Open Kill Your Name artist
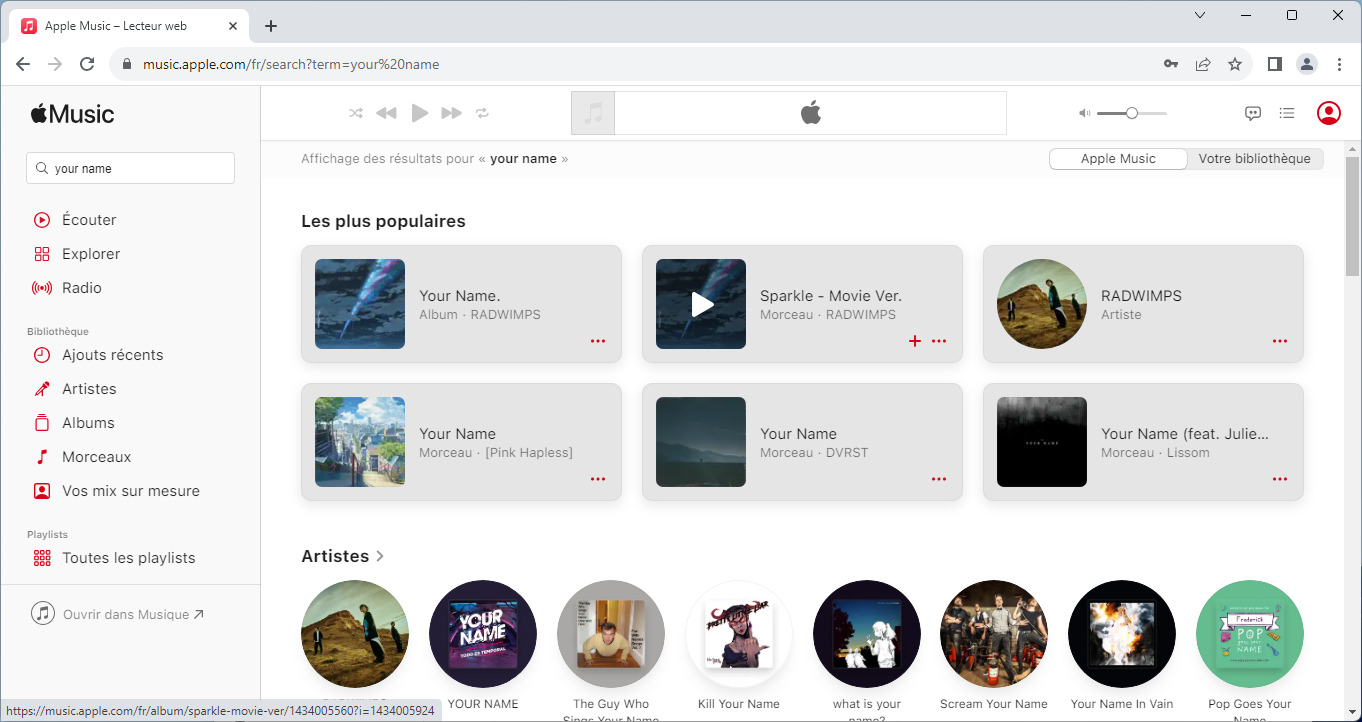The image size is (1362, 722). tap(739, 634)
